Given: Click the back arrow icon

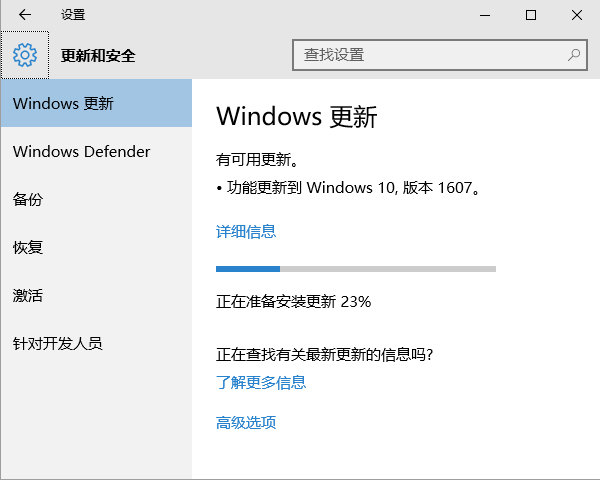Looking at the screenshot, I should 25,15.
